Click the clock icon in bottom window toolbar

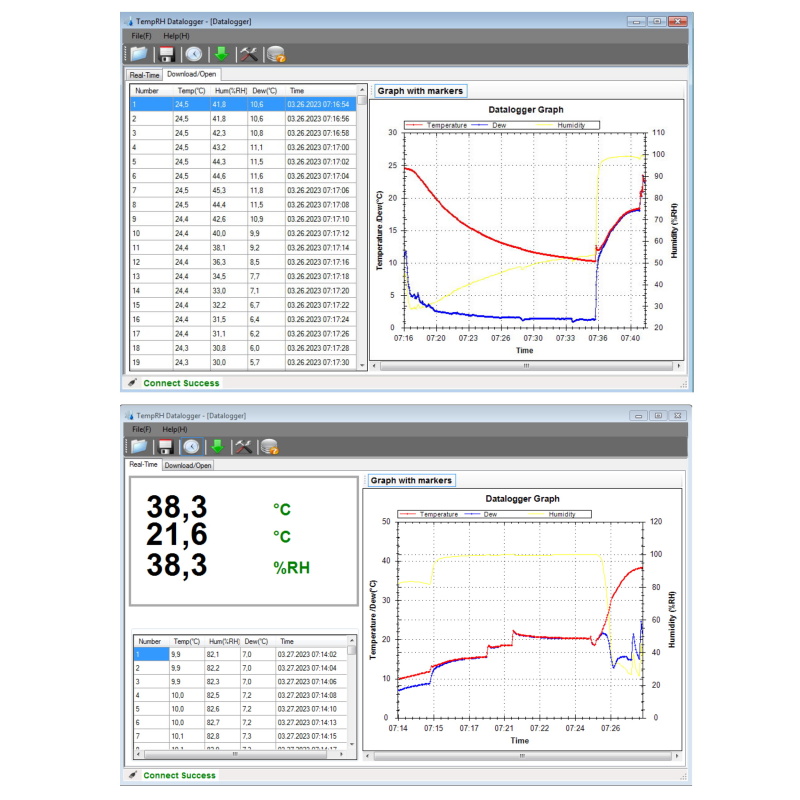click(192, 446)
